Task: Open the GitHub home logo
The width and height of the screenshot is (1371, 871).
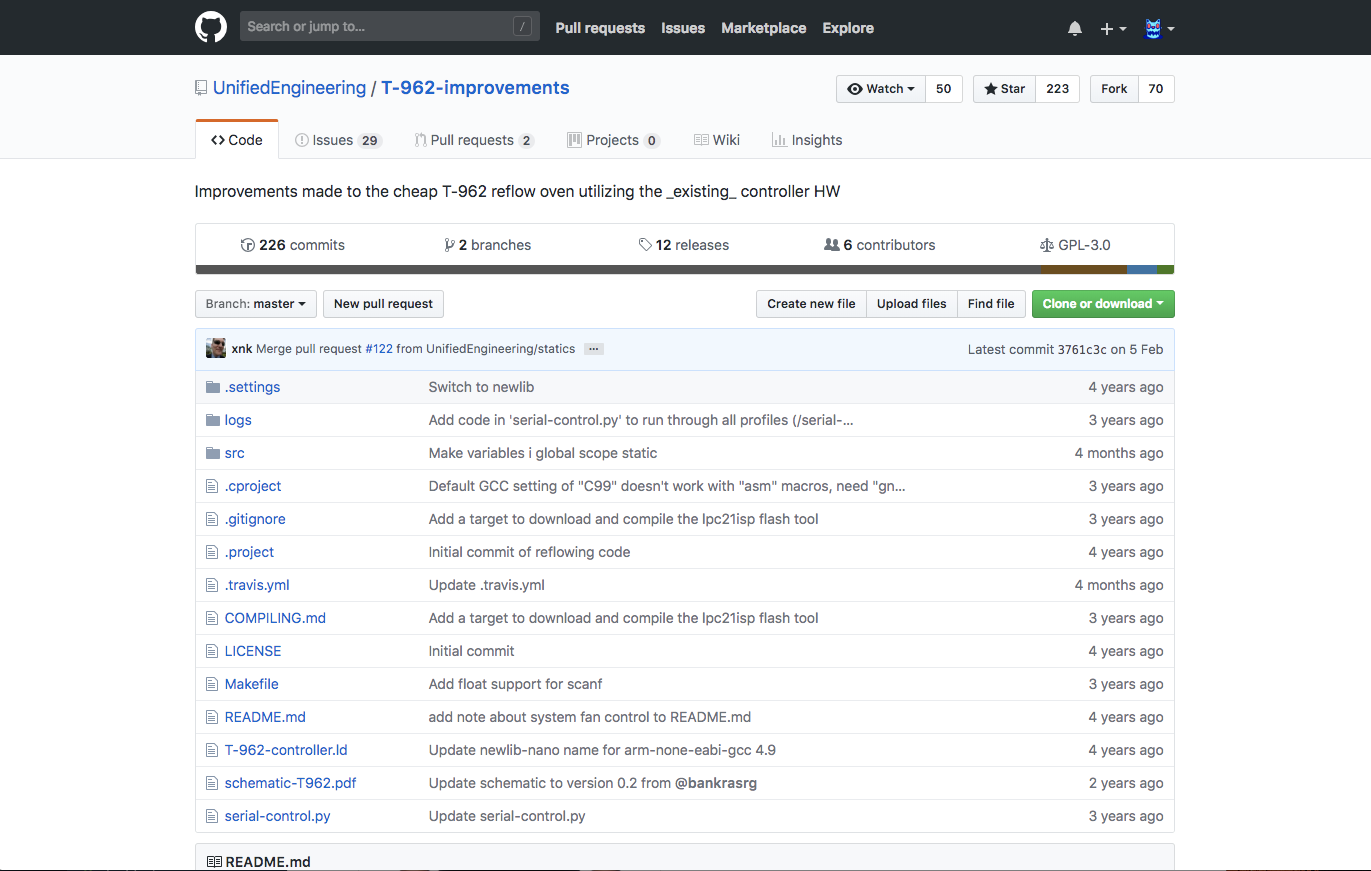Action: point(211,27)
